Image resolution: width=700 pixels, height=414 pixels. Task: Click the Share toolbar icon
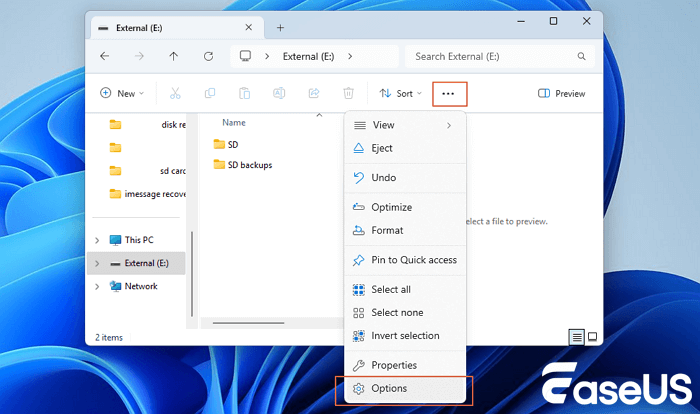coord(314,93)
